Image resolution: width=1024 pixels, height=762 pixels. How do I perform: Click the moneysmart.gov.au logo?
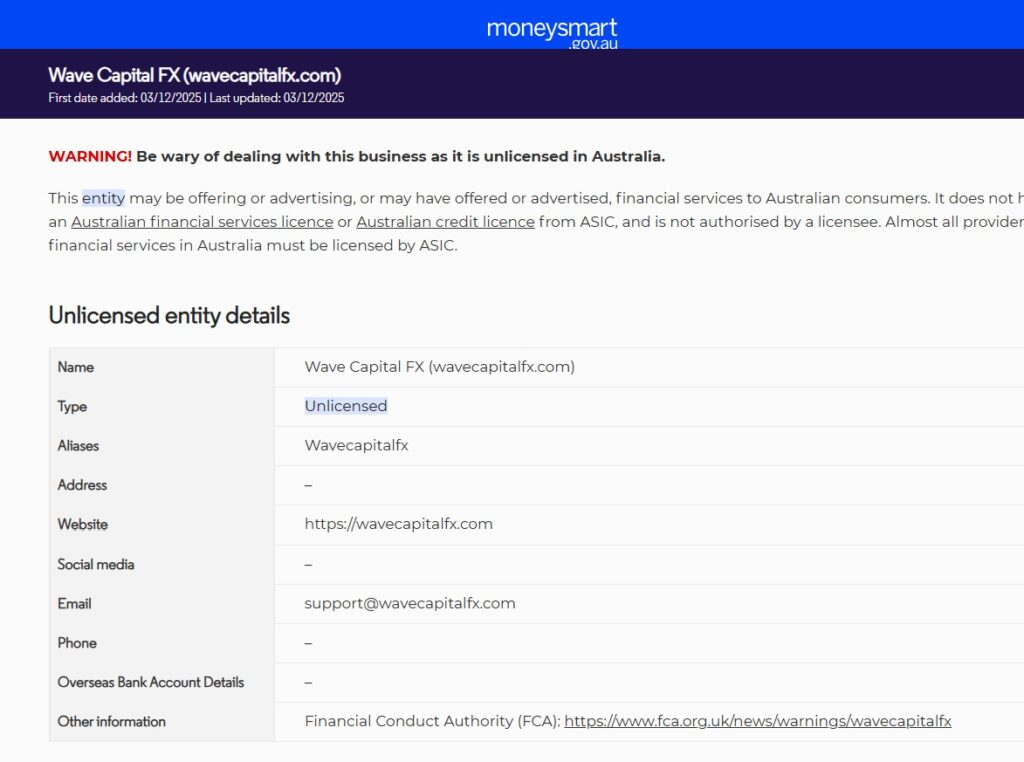pyautogui.click(x=551, y=31)
